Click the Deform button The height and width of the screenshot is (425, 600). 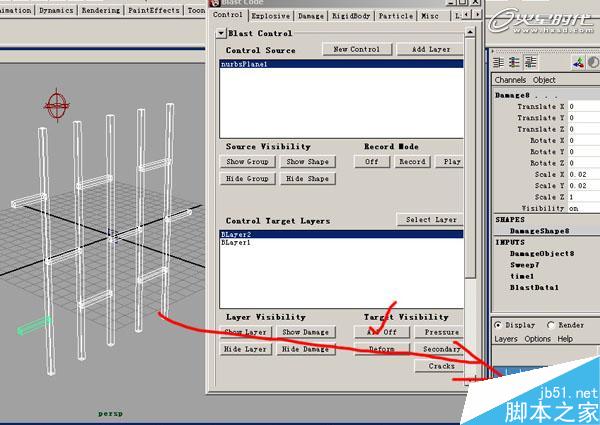pyautogui.click(x=382, y=349)
